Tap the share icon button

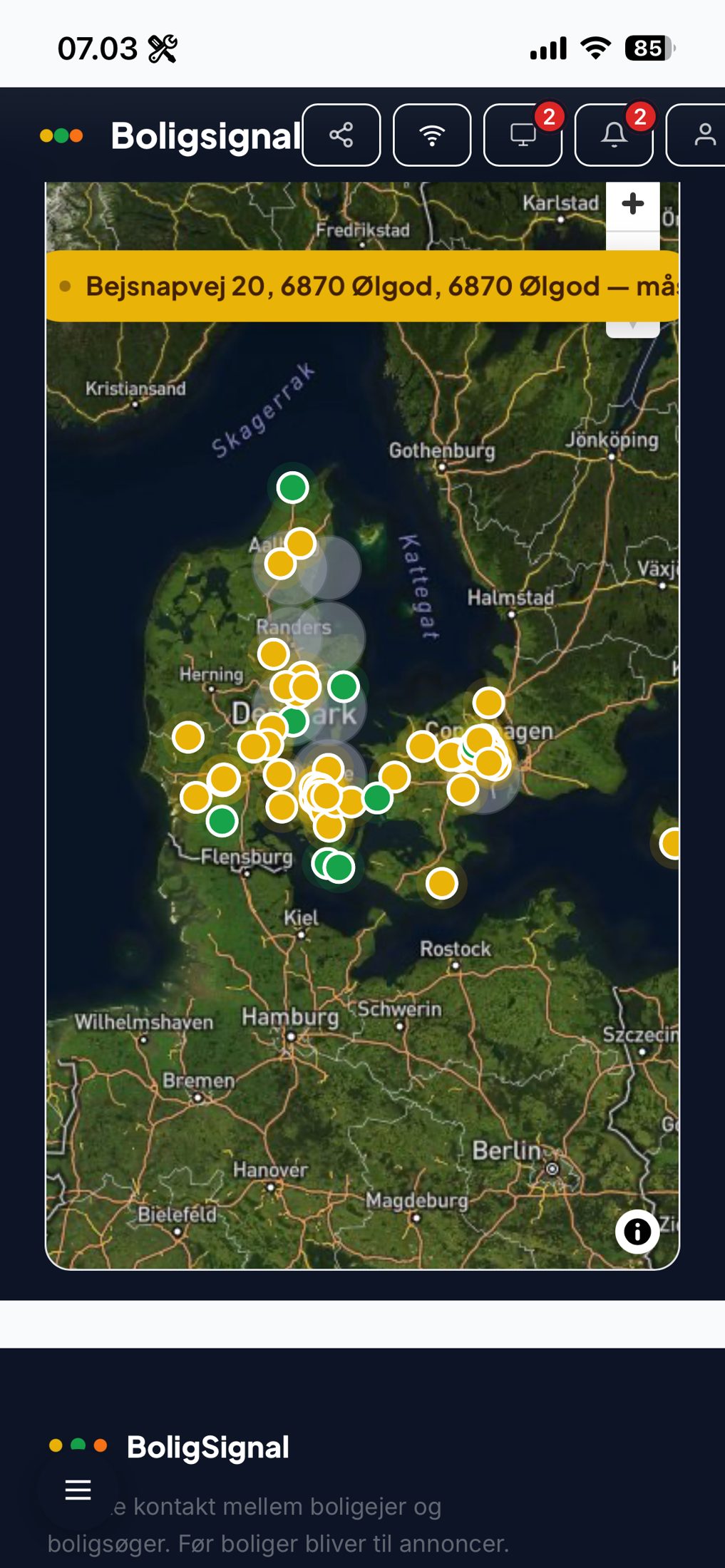coord(341,135)
